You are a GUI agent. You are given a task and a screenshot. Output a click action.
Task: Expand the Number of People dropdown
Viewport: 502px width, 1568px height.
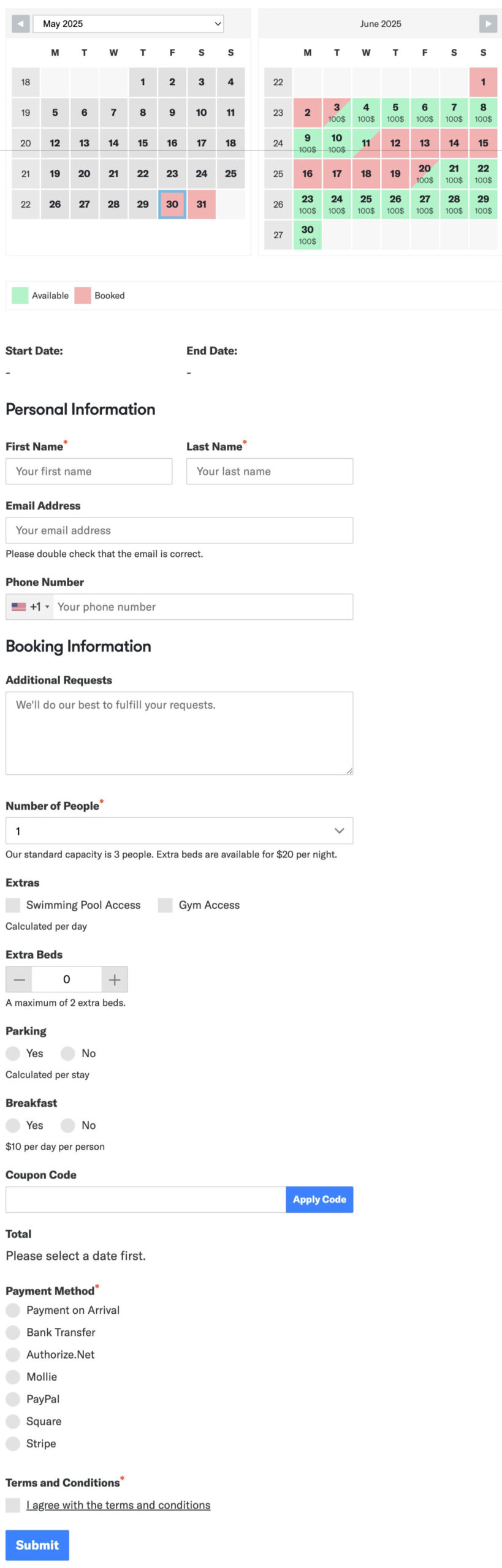179,831
